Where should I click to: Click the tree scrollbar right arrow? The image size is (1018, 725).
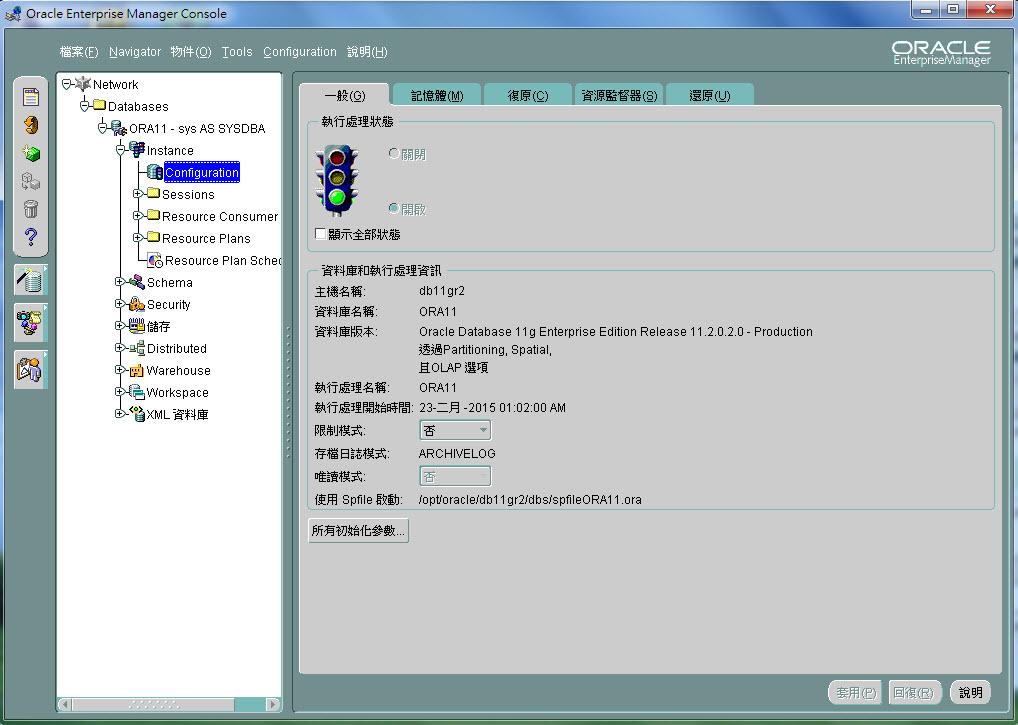point(273,704)
